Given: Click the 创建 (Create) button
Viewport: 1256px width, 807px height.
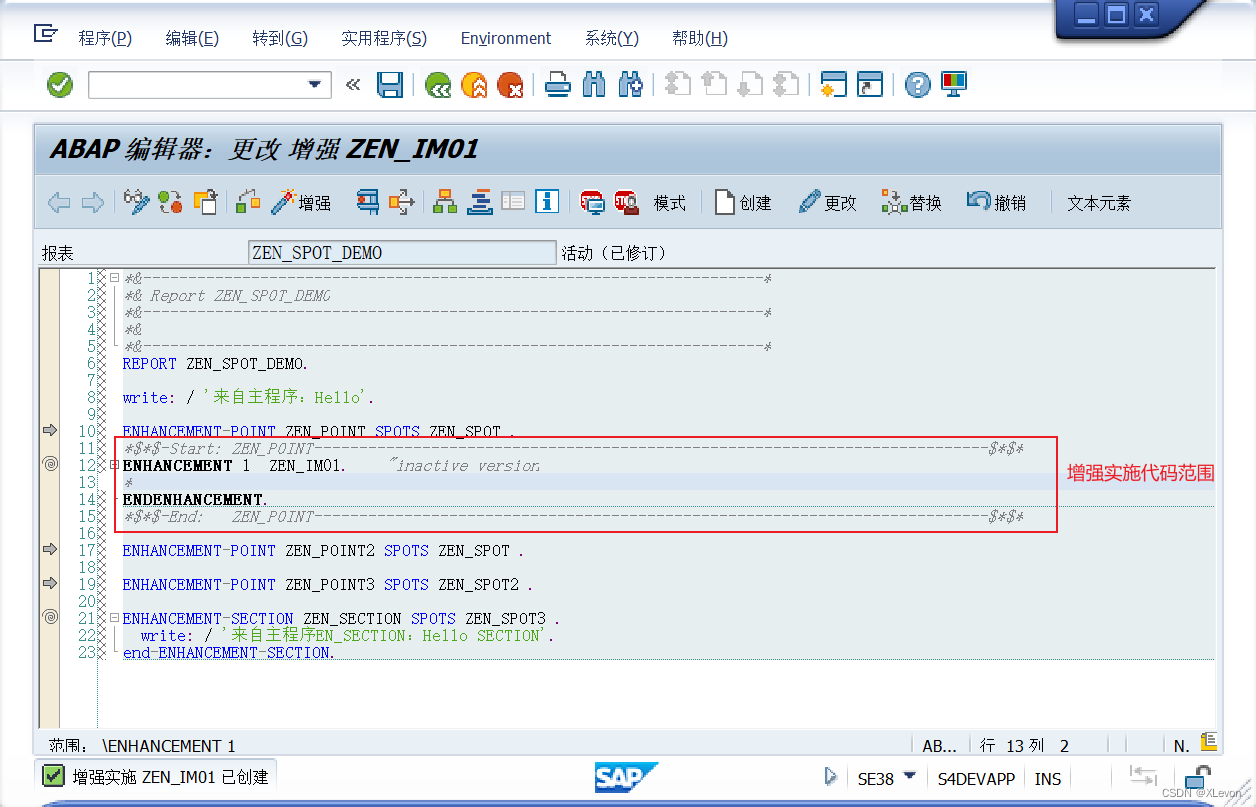Looking at the screenshot, I should [743, 201].
